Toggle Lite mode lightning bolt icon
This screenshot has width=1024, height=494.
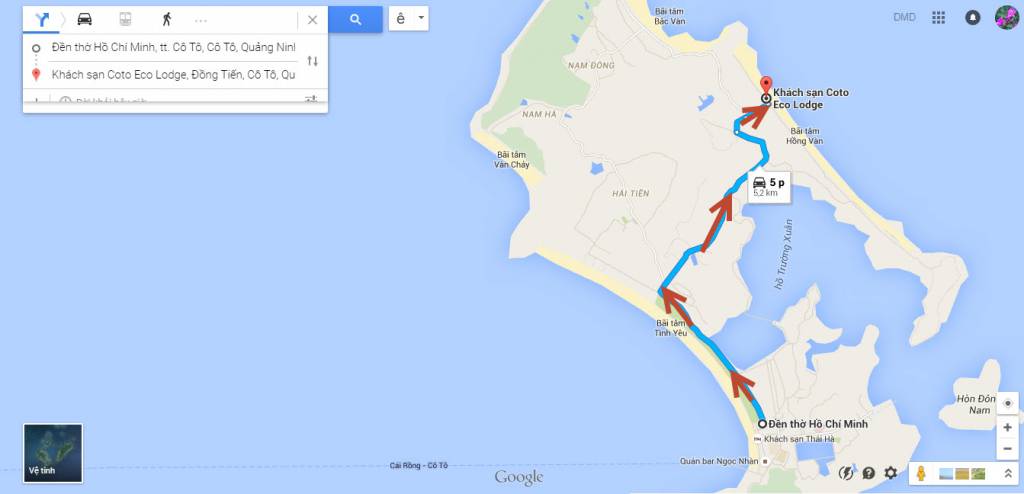pyautogui.click(x=846, y=472)
